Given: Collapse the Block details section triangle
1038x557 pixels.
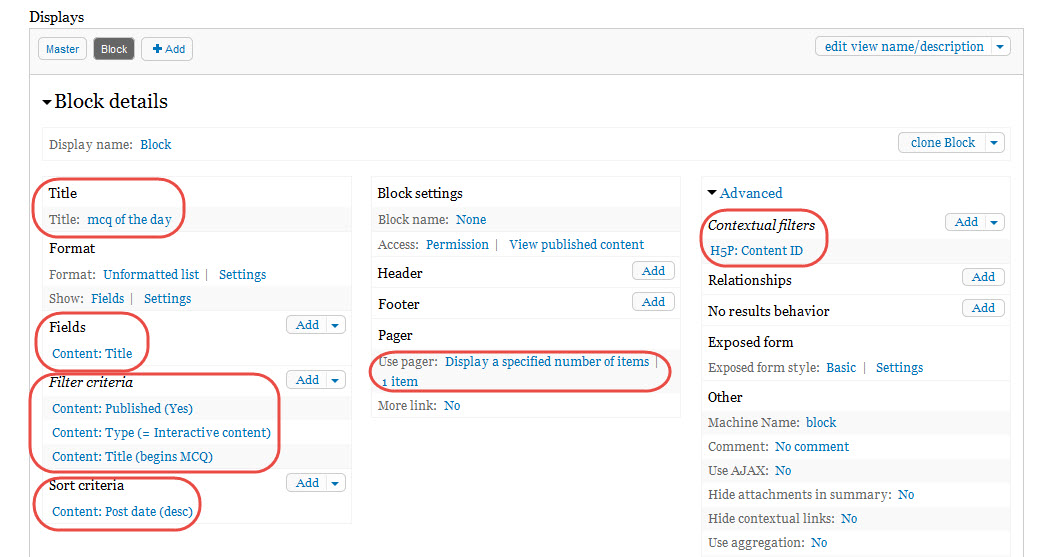Looking at the screenshot, I should click(x=47, y=103).
